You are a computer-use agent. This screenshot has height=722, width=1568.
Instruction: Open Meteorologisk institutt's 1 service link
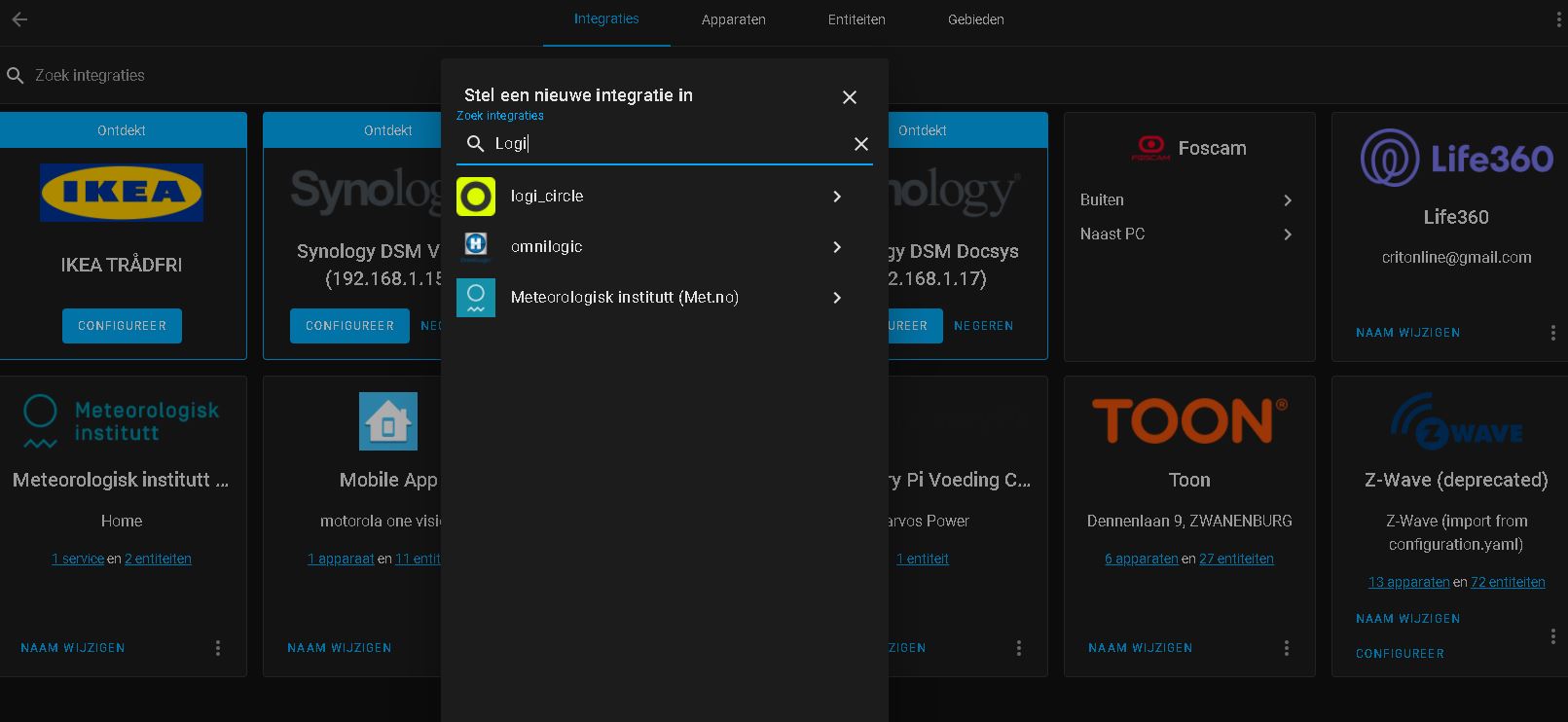coord(78,559)
